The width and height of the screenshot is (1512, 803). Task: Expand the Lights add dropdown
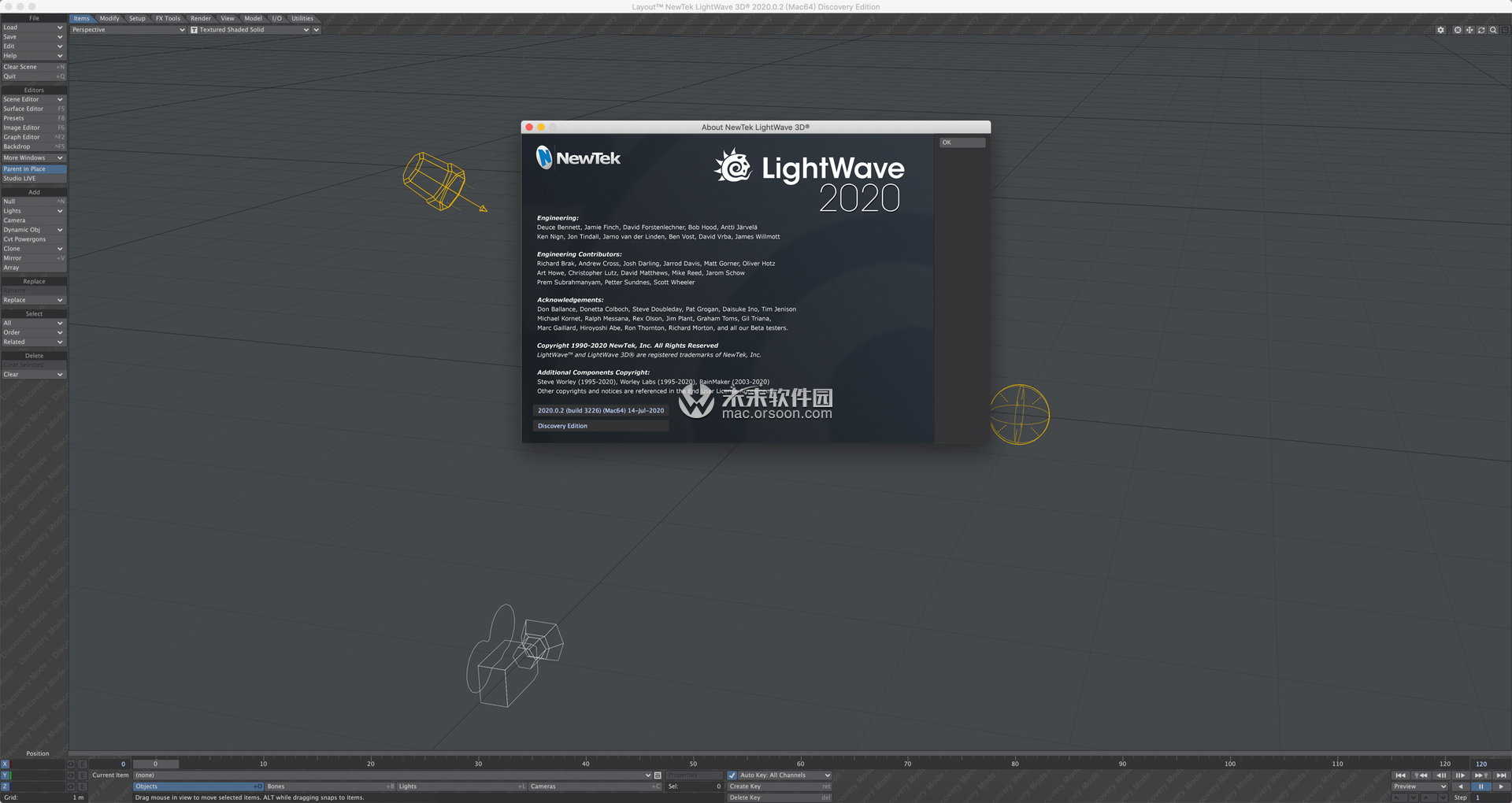(x=34, y=211)
